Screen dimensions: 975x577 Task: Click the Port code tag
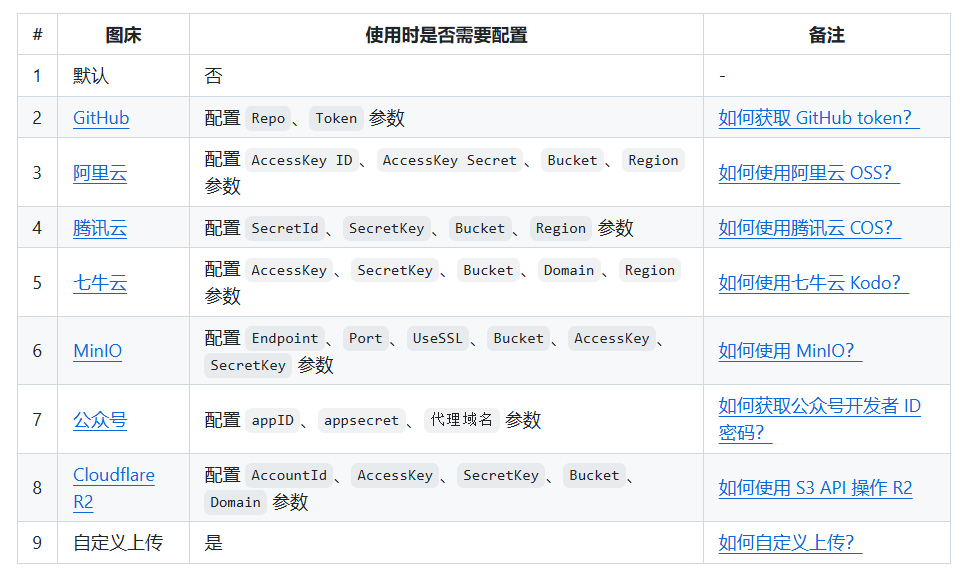pyautogui.click(x=366, y=338)
